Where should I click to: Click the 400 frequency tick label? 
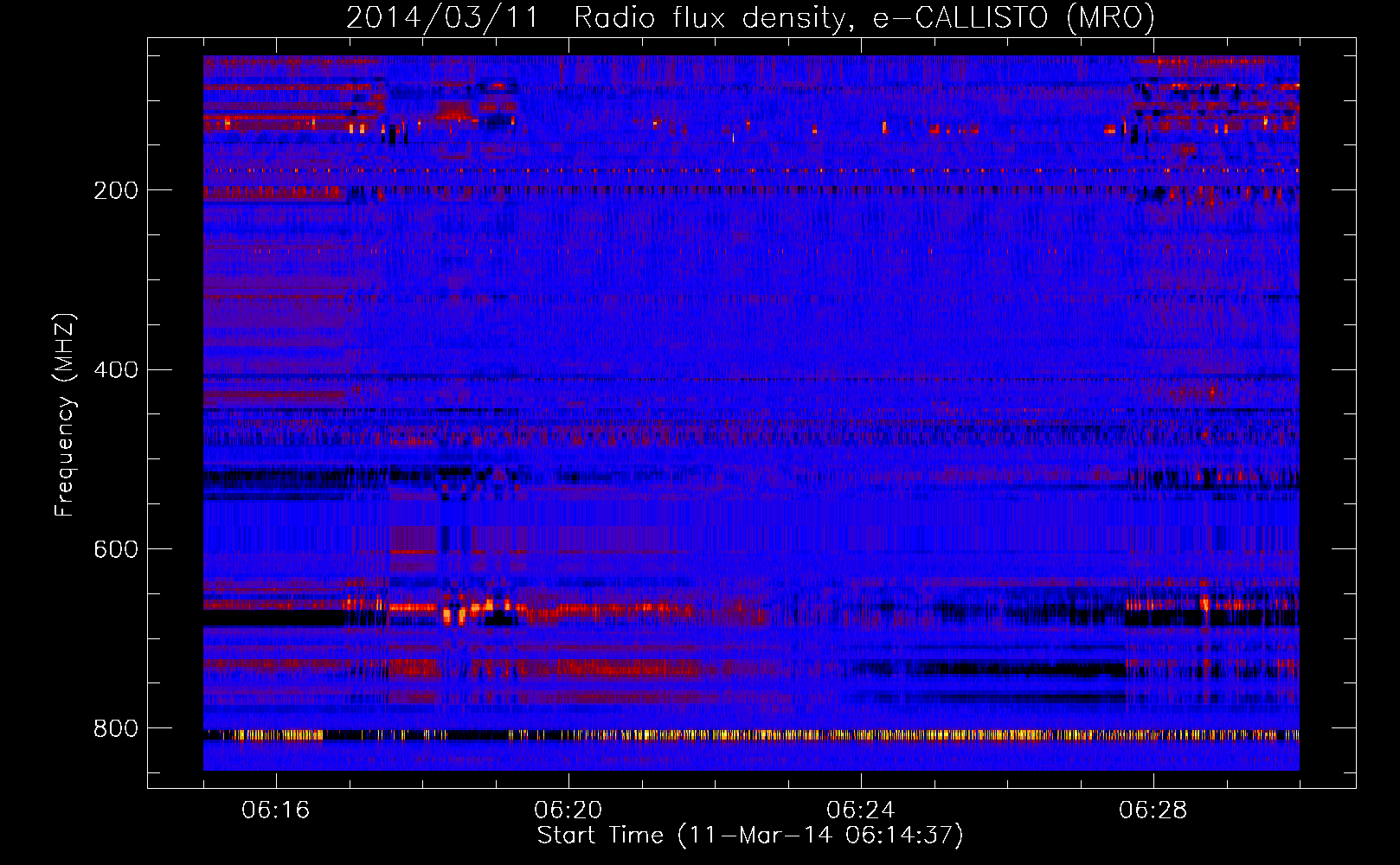[x=115, y=370]
